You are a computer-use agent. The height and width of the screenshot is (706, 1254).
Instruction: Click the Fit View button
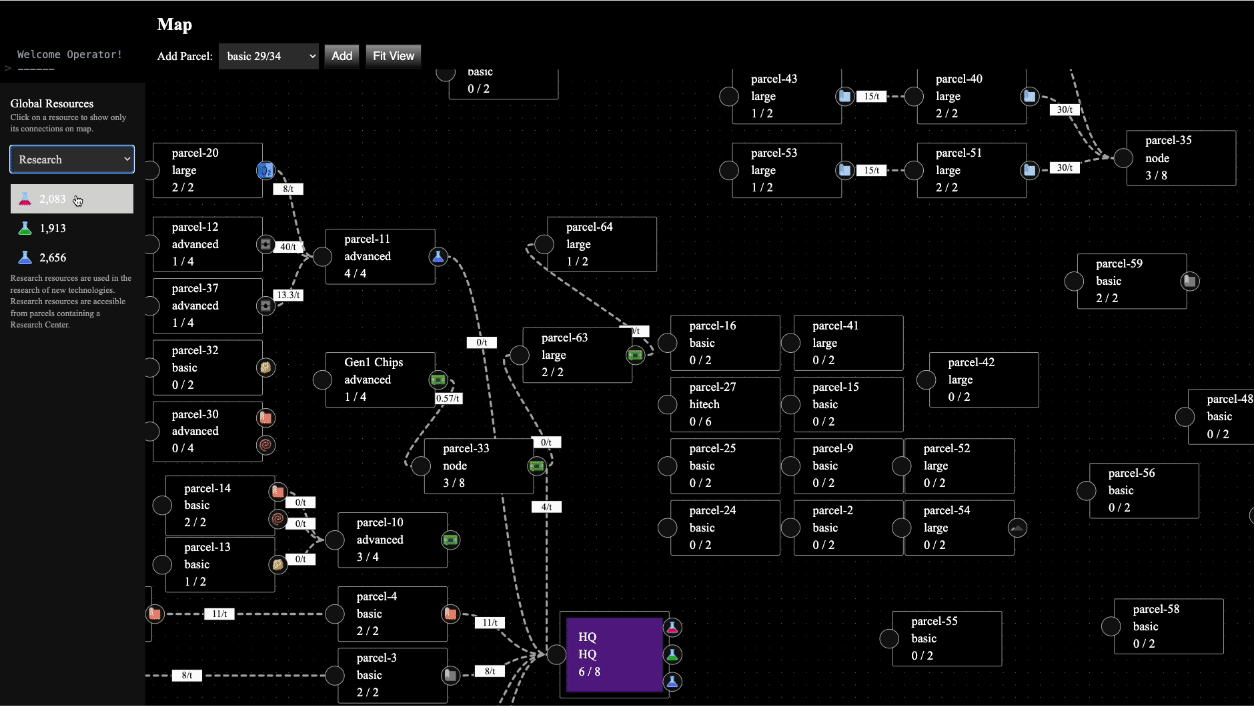[x=392, y=56]
